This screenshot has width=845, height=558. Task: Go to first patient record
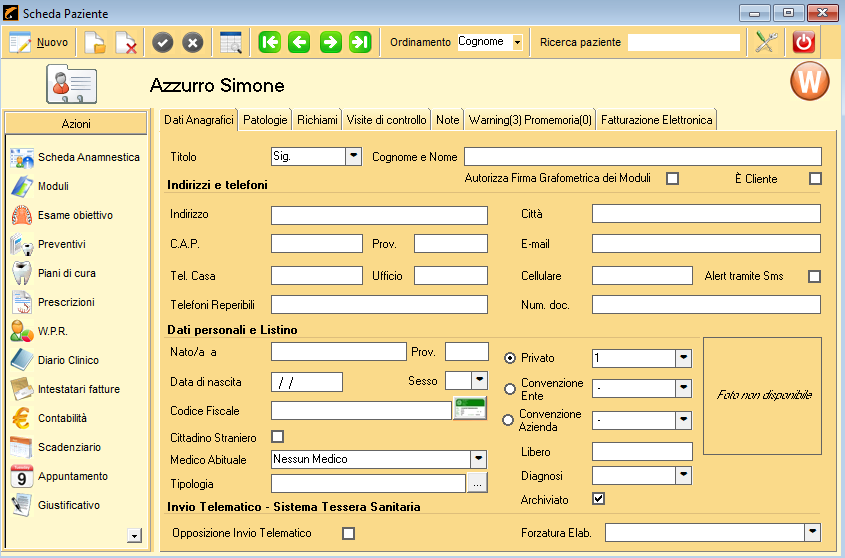[269, 42]
